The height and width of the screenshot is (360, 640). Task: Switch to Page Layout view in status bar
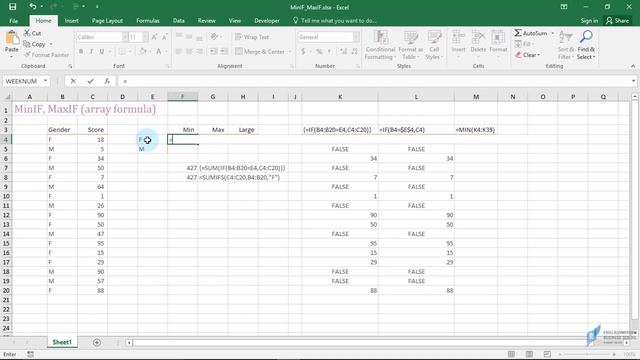click(529, 354)
